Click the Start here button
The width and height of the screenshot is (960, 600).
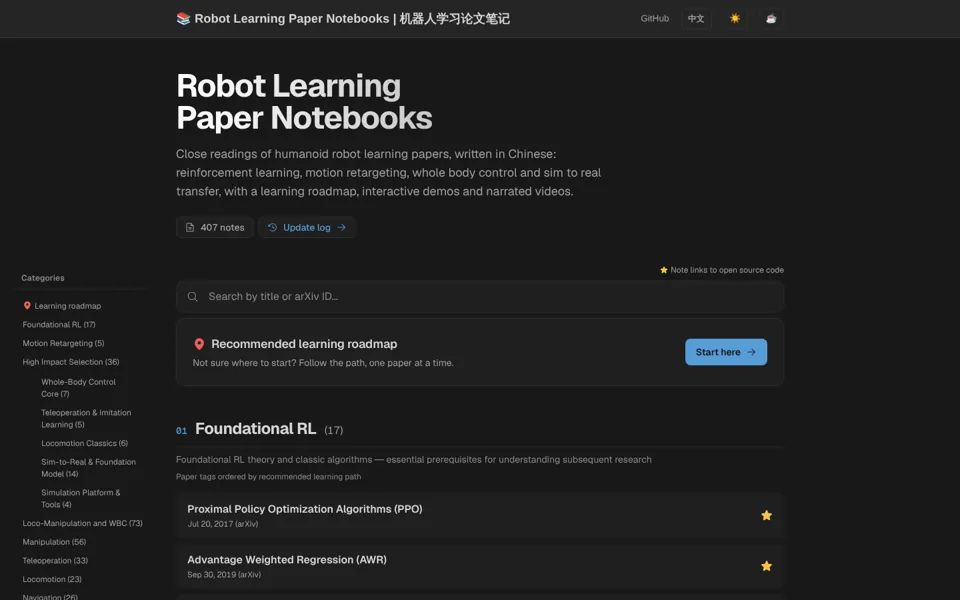pyautogui.click(x=726, y=352)
